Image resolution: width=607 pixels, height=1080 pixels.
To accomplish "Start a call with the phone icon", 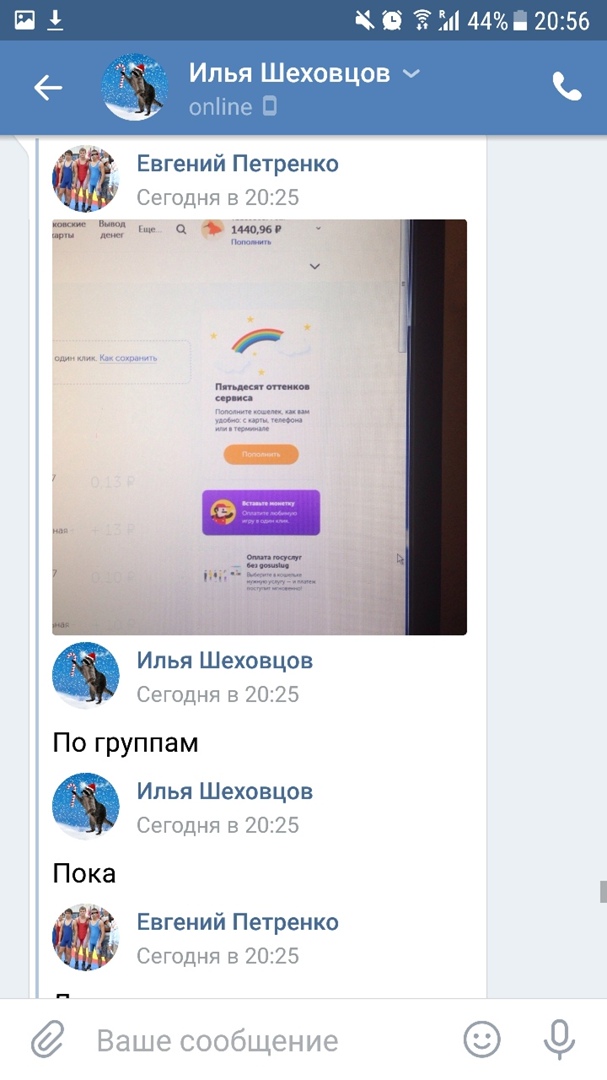I will point(567,87).
